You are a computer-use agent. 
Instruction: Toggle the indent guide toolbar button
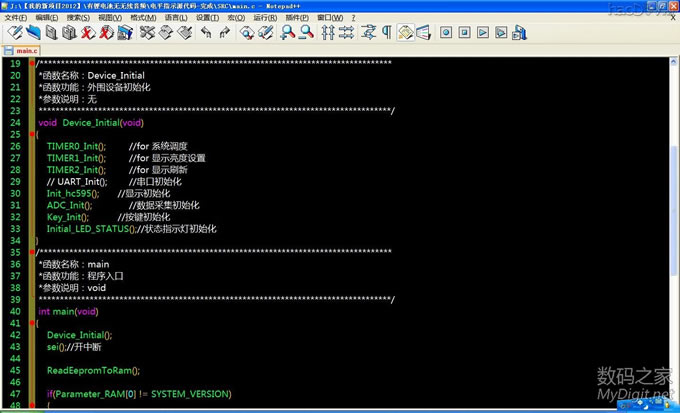pos(405,33)
